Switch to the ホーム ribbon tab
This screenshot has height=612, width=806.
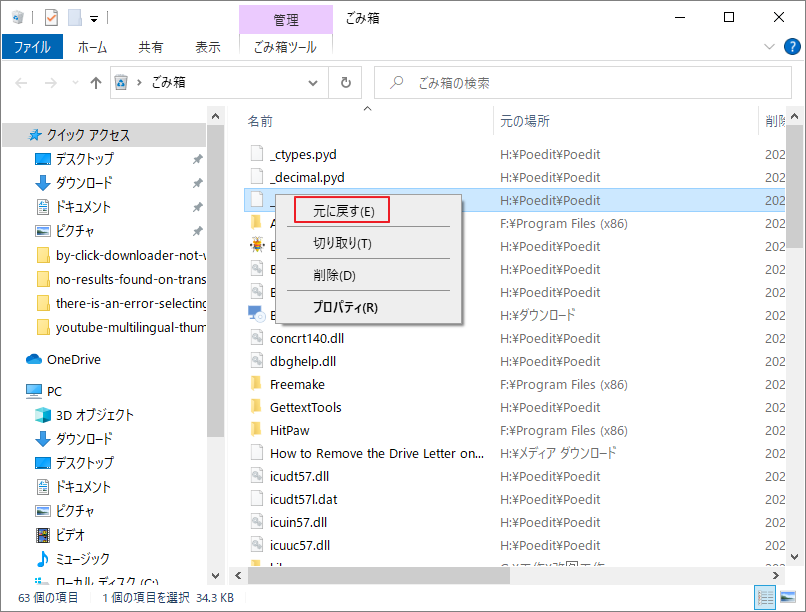coord(93,47)
